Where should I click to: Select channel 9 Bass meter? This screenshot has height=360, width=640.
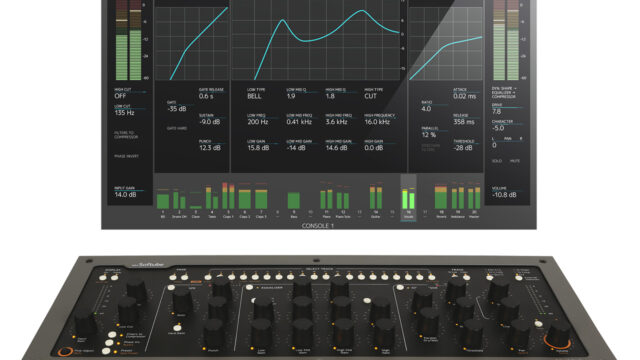click(293, 201)
